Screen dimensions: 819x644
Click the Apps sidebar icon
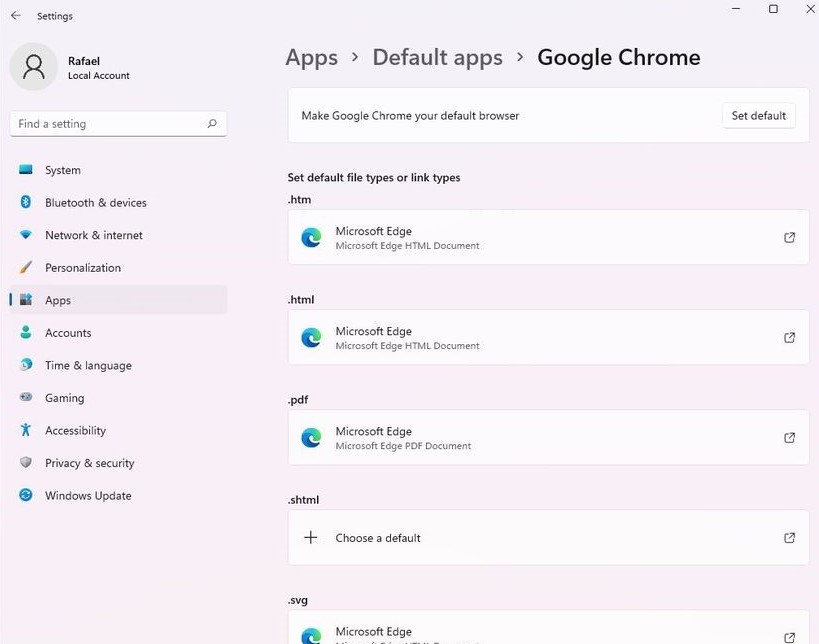26,300
